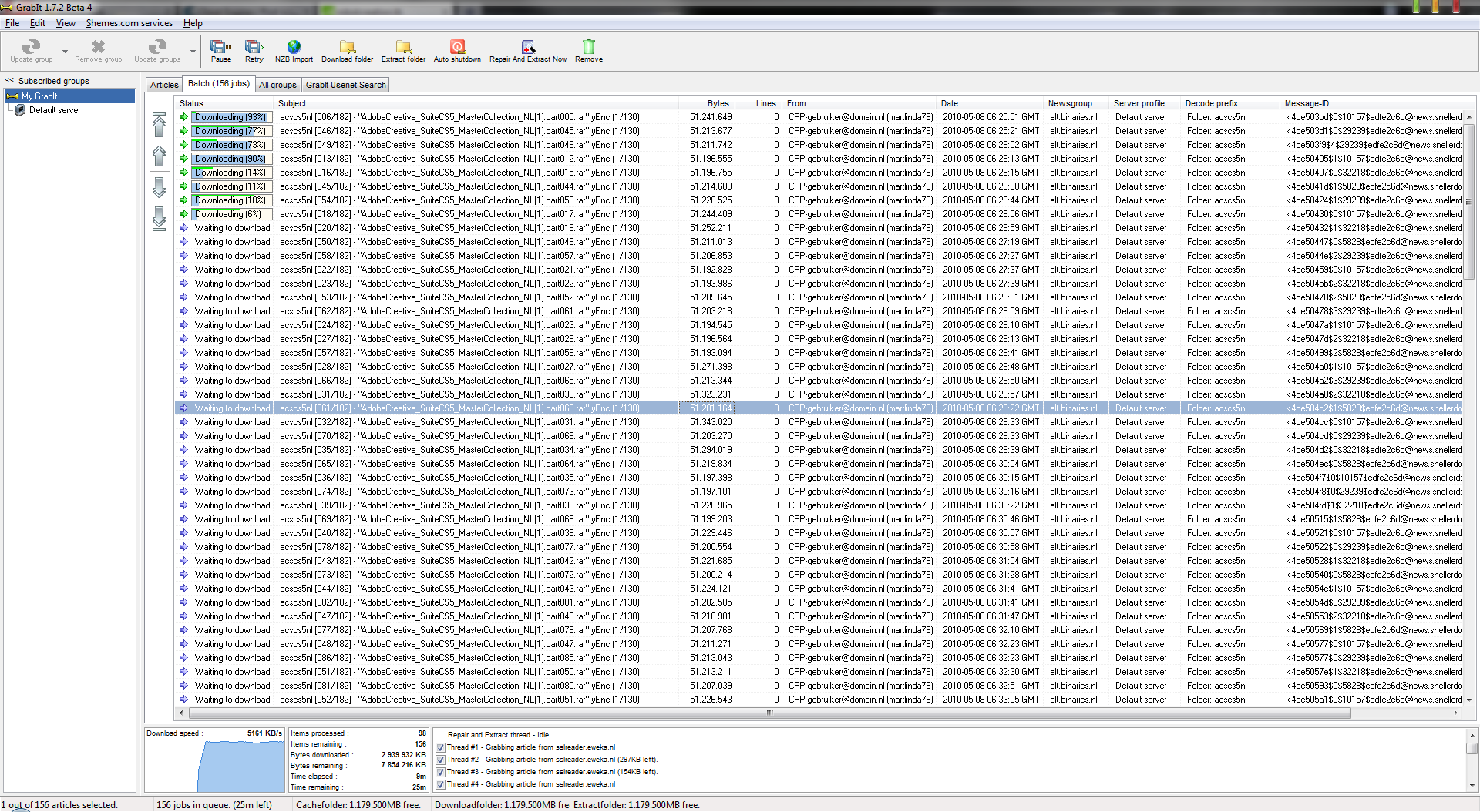Toggle the Thread #1 checkbox

(x=440, y=747)
